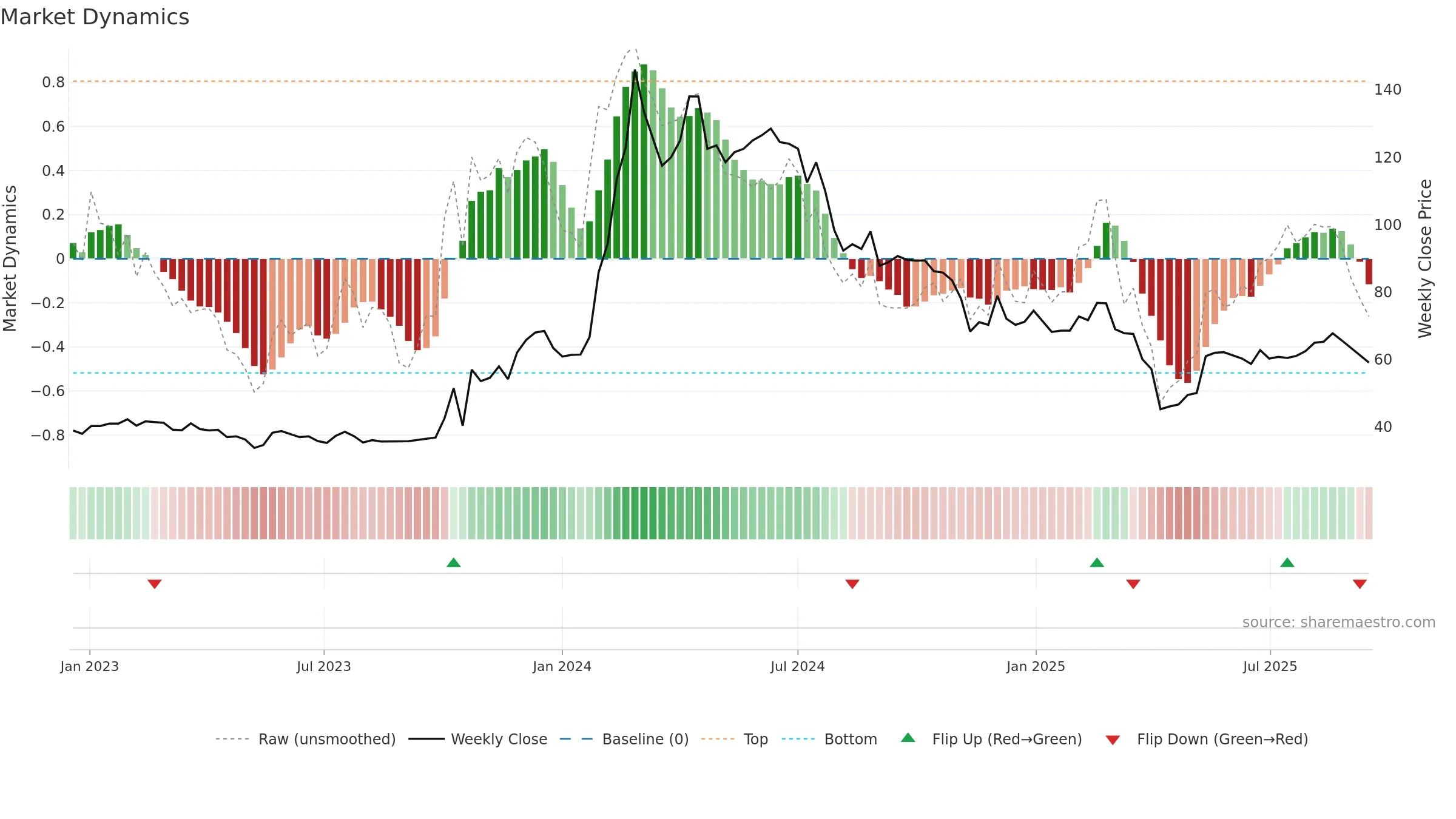This screenshot has height=819, width=1456.
Task: Click the Flip Up triangle near October 2023
Action: [x=454, y=562]
